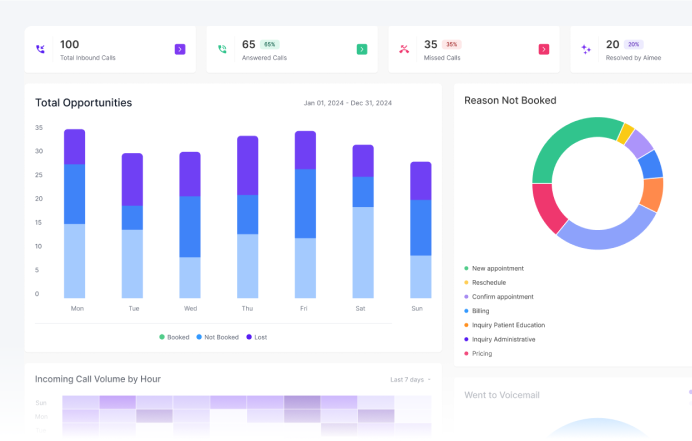Viewport: 692px width, 441px height.
Task: Toggle Booked series in chart legend
Action: tap(174, 337)
